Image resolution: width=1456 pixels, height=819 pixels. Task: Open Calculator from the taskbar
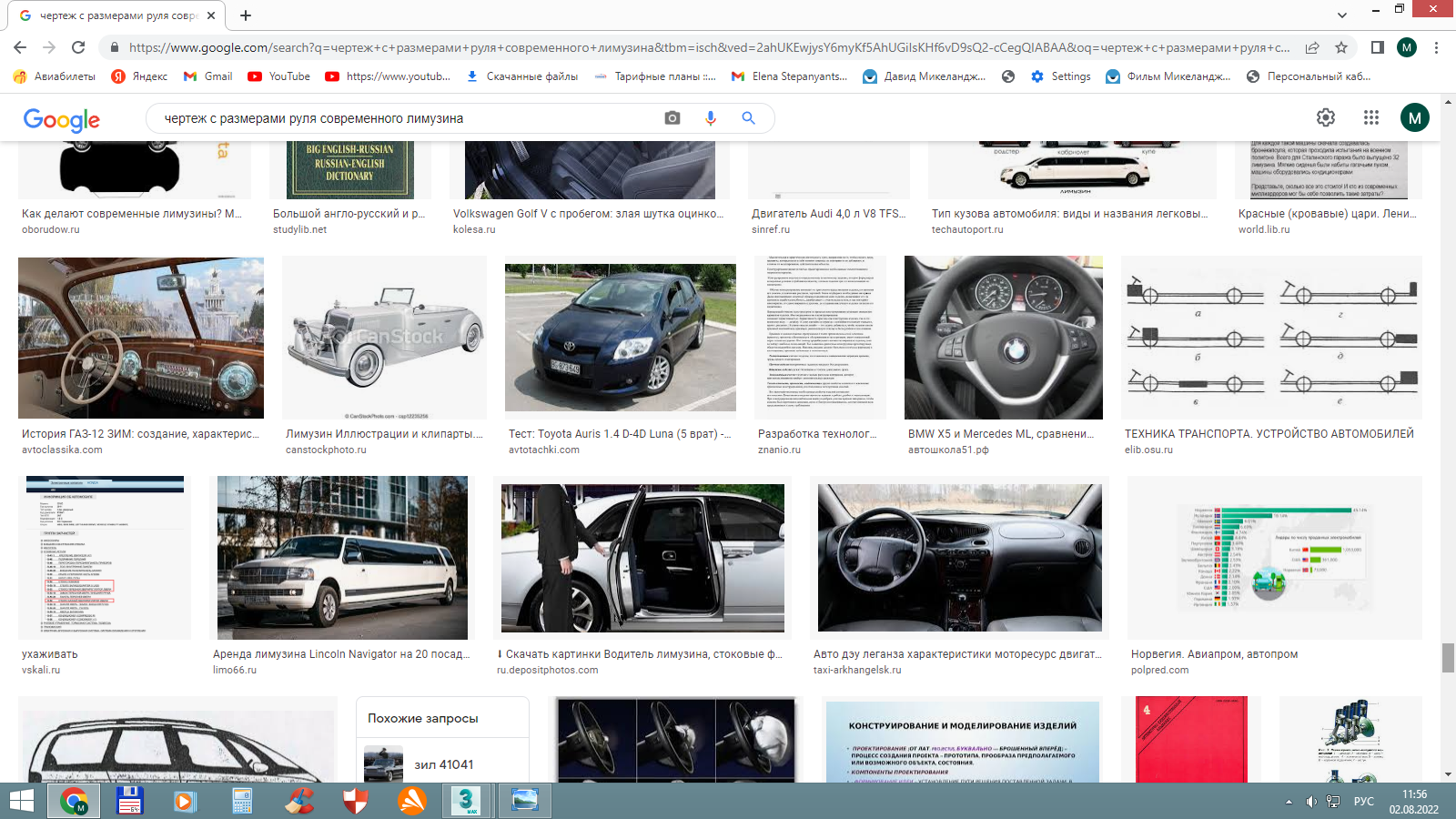[242, 801]
